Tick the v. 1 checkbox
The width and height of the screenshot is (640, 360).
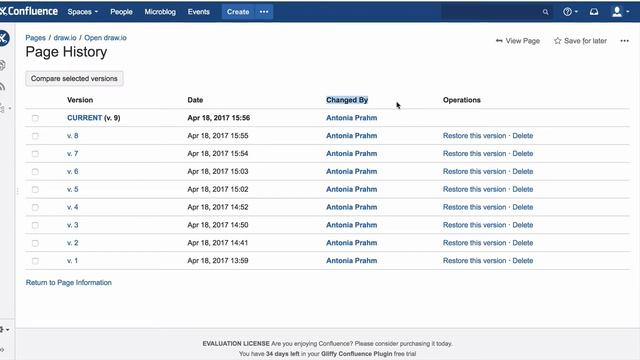click(35, 261)
